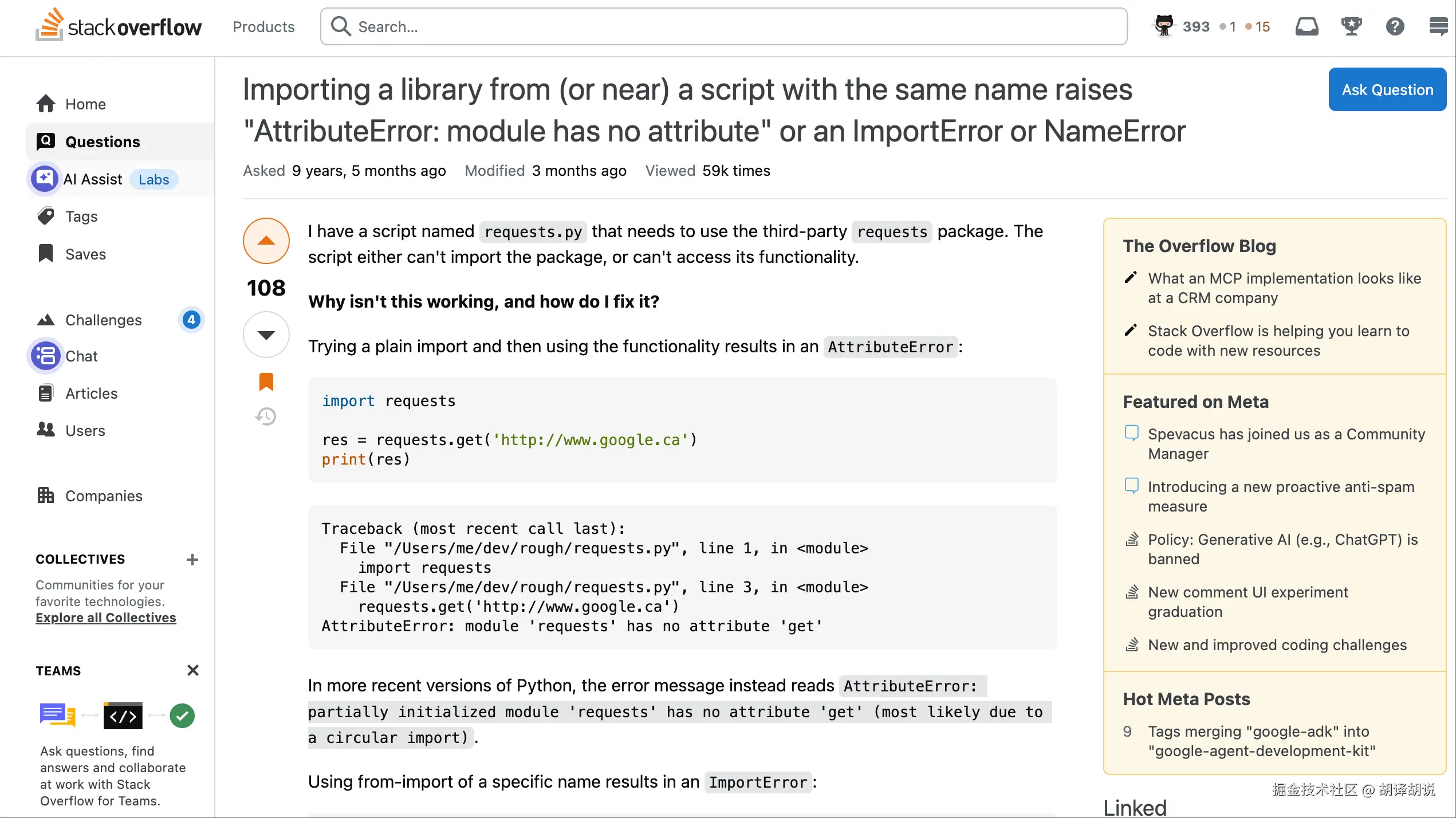The width and height of the screenshot is (1456, 818).
Task: Open the Products dropdown
Action: [x=263, y=26]
